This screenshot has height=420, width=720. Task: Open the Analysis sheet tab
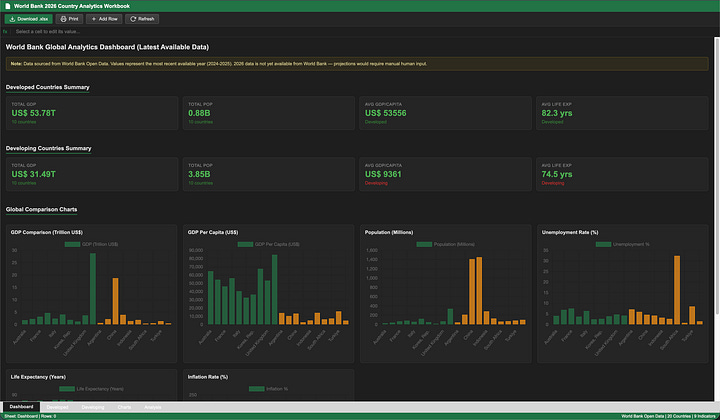[152, 407]
